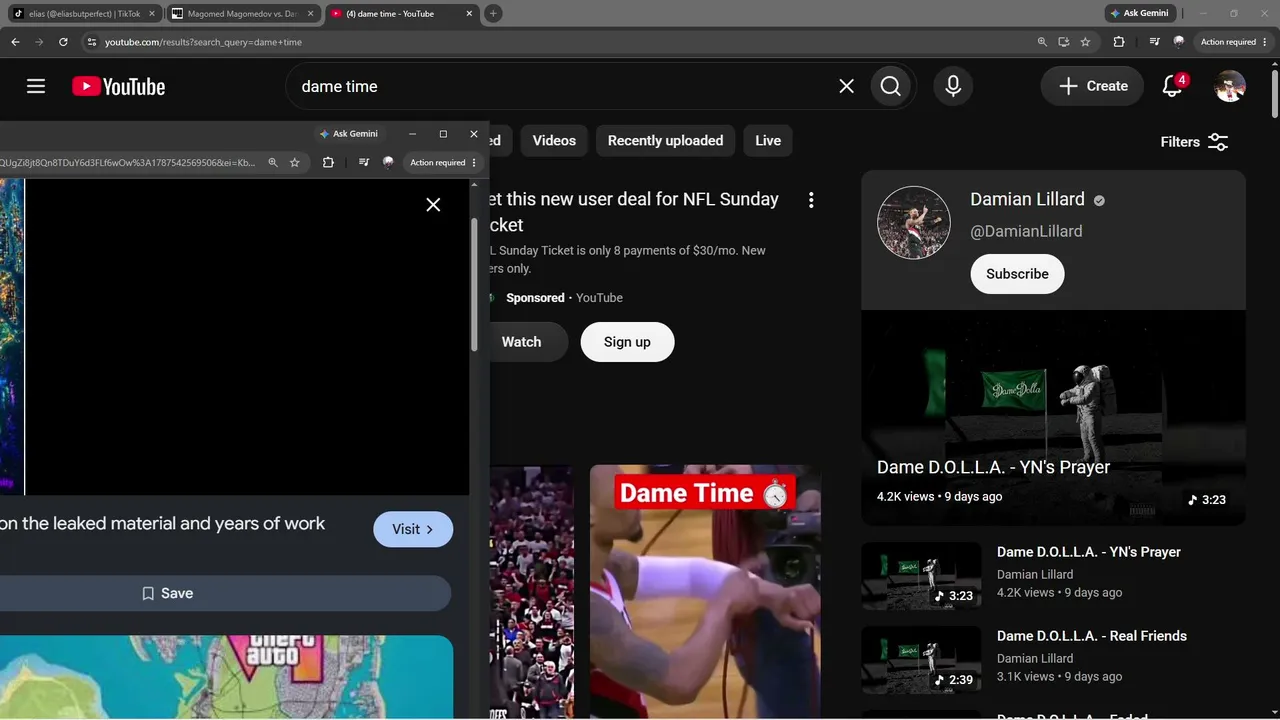Open the YouTube guide hamburger menu
The height and width of the screenshot is (720, 1280).
tap(36, 86)
